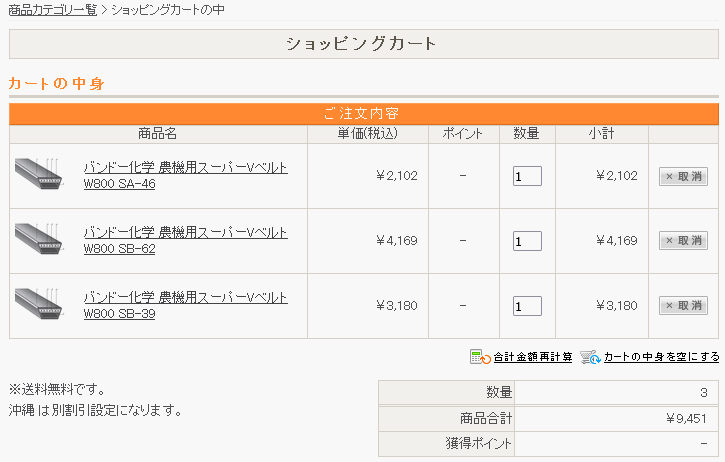Open the W800 SB-62 product link
The height and width of the screenshot is (462, 725).
[x=185, y=240]
